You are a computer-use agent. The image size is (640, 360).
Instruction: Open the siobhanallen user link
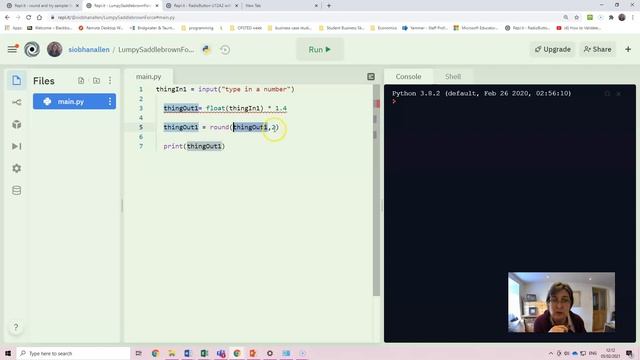(89, 49)
